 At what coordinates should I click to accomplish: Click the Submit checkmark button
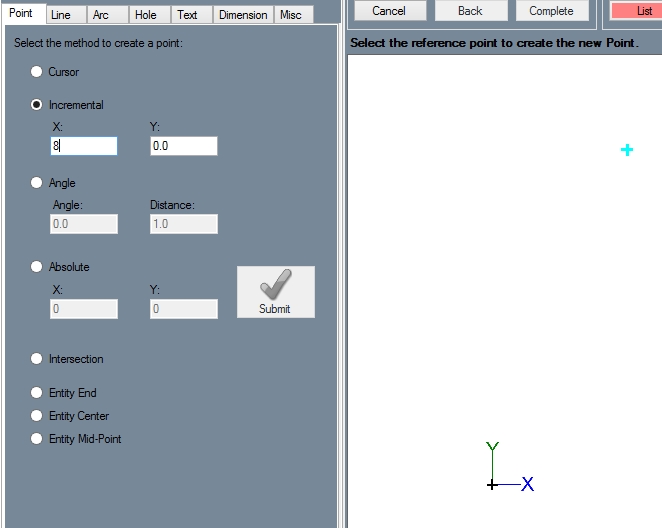point(275,292)
